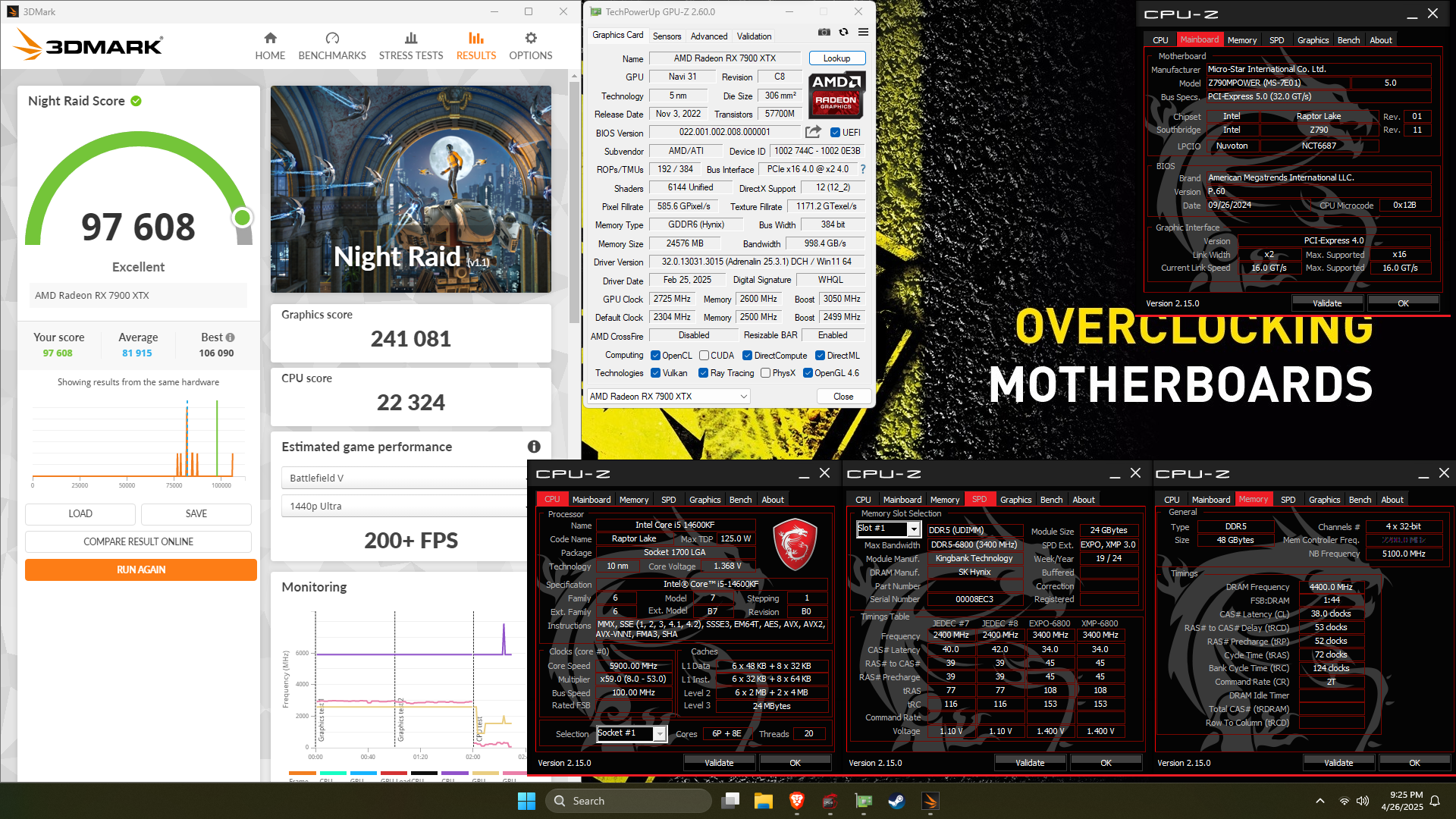Click info icon next to Best score
Image resolution: width=1456 pixels, height=819 pixels.
[231, 337]
